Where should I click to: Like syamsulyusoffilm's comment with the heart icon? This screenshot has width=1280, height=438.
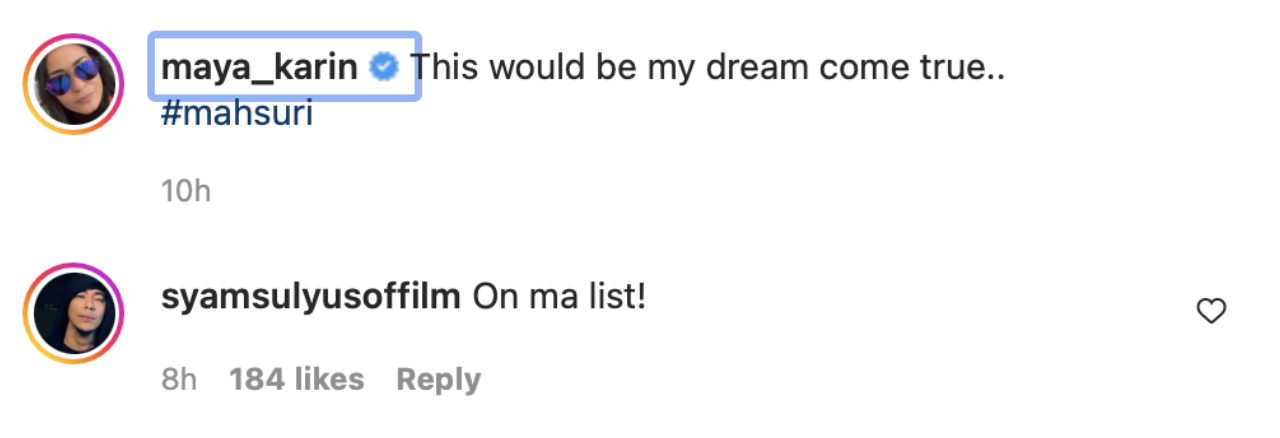pos(1211,312)
